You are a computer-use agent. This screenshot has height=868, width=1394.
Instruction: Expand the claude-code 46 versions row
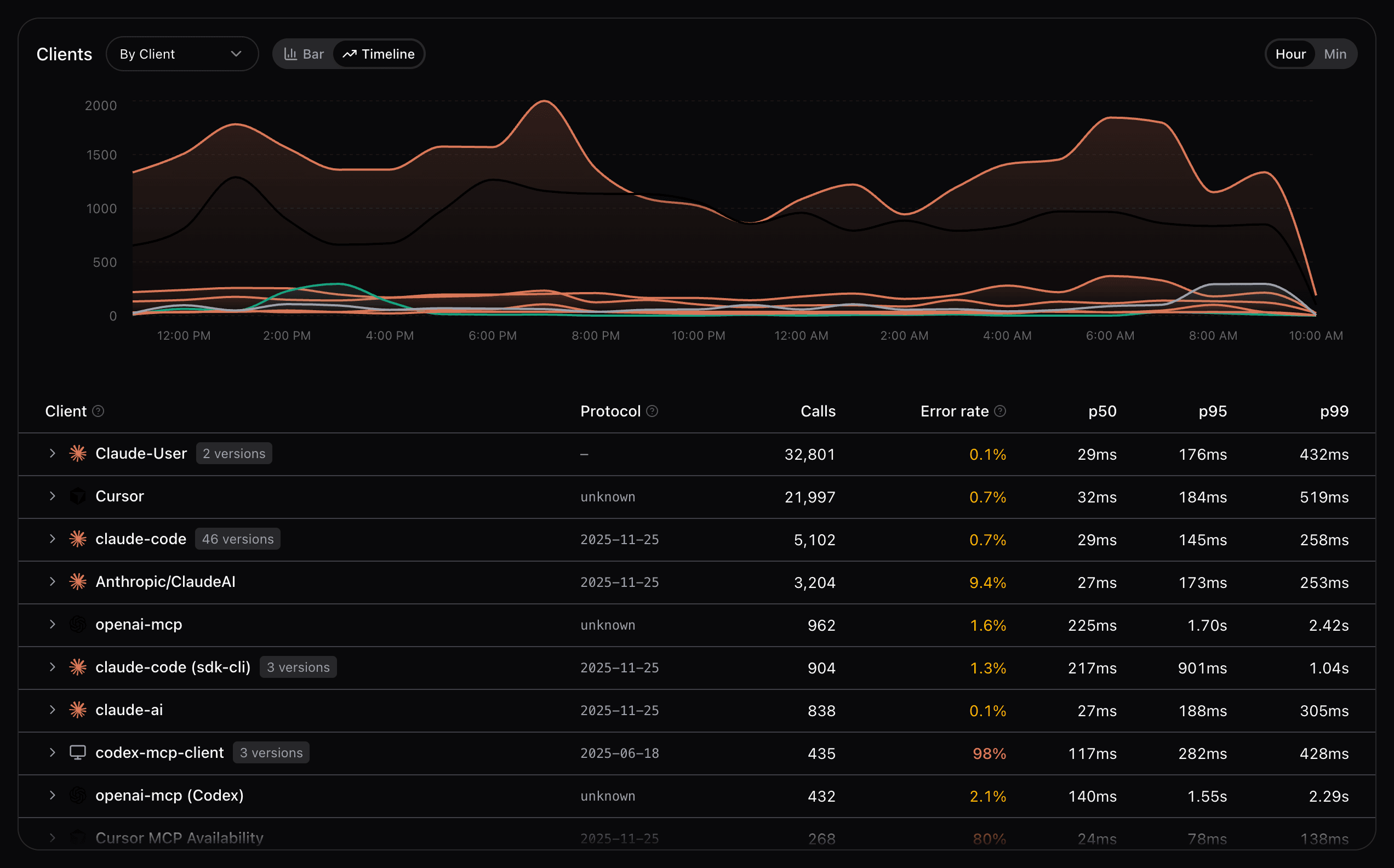click(52, 539)
